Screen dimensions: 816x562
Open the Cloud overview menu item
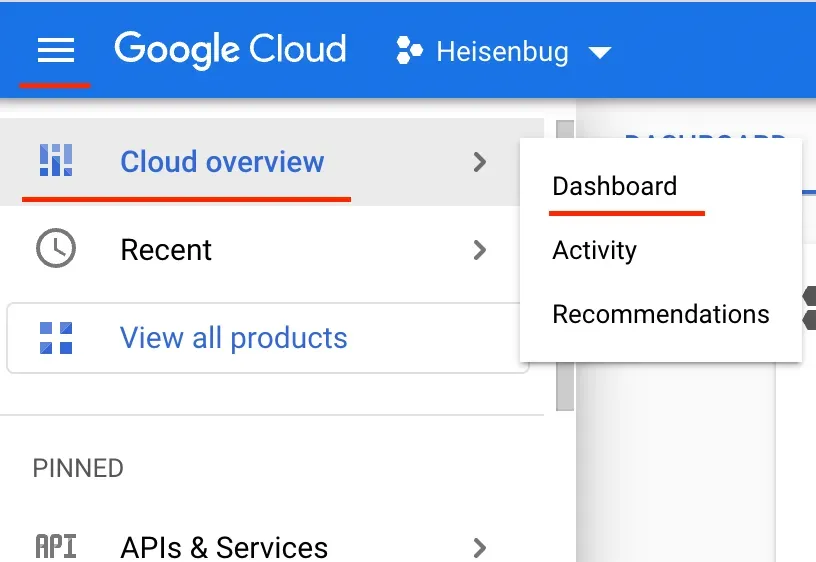272,162
